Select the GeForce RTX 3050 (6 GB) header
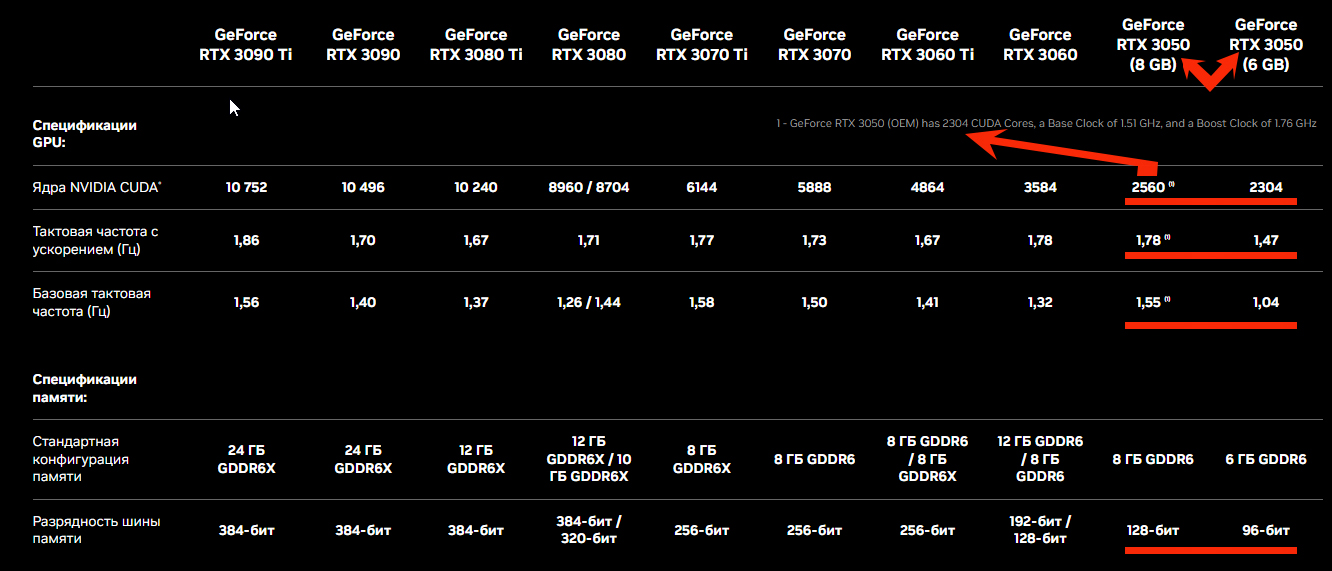Screen dimensions: 1332x571 pyautogui.click(x=1266, y=45)
